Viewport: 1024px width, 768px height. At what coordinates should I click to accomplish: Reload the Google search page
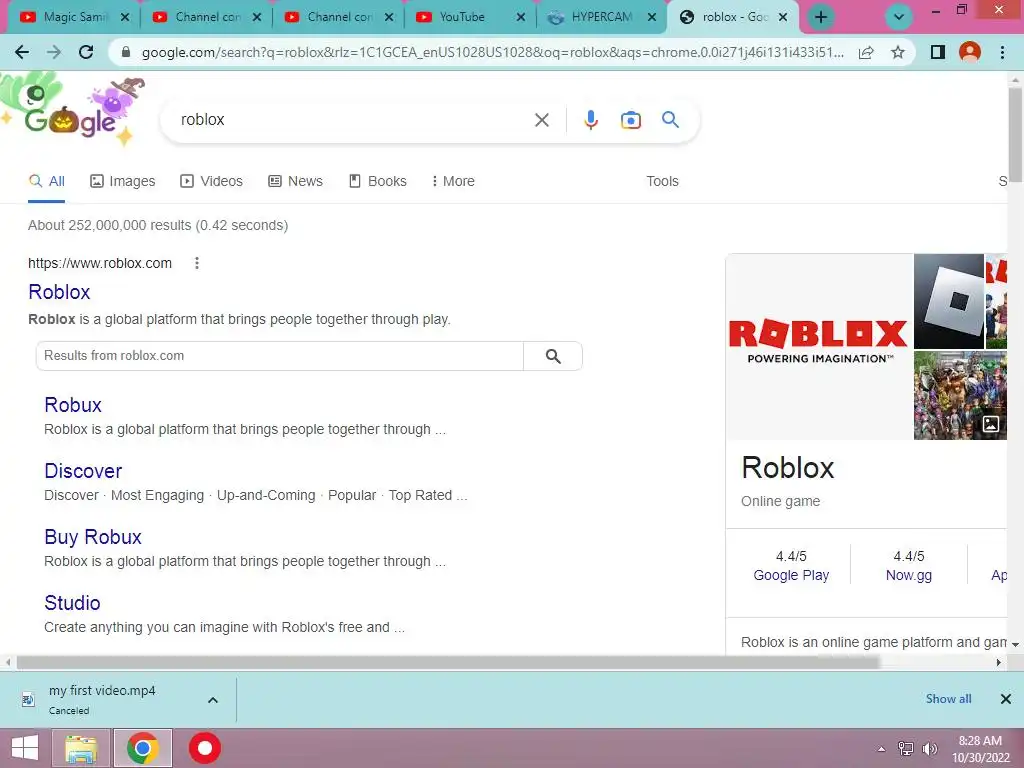(86, 52)
